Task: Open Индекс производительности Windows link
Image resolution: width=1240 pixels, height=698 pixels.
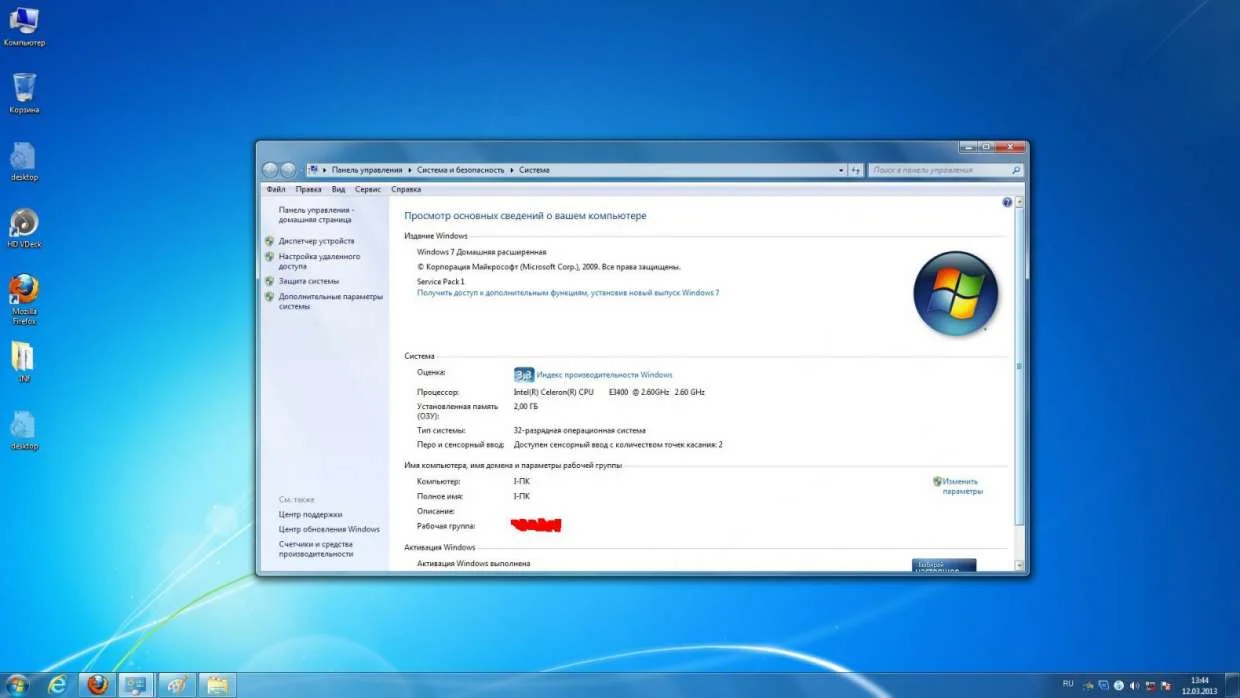Action: 604,375
